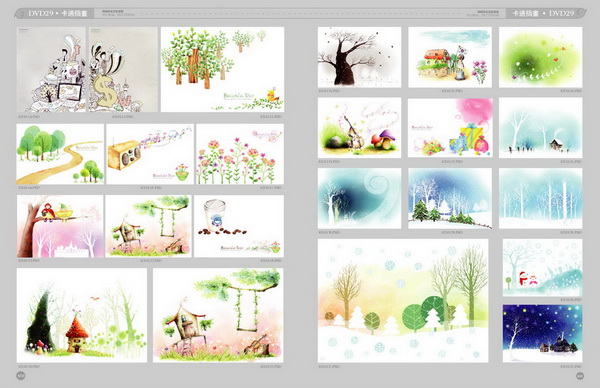
Task: Open the starry night sky snowy cabin image
Action: tap(543, 333)
